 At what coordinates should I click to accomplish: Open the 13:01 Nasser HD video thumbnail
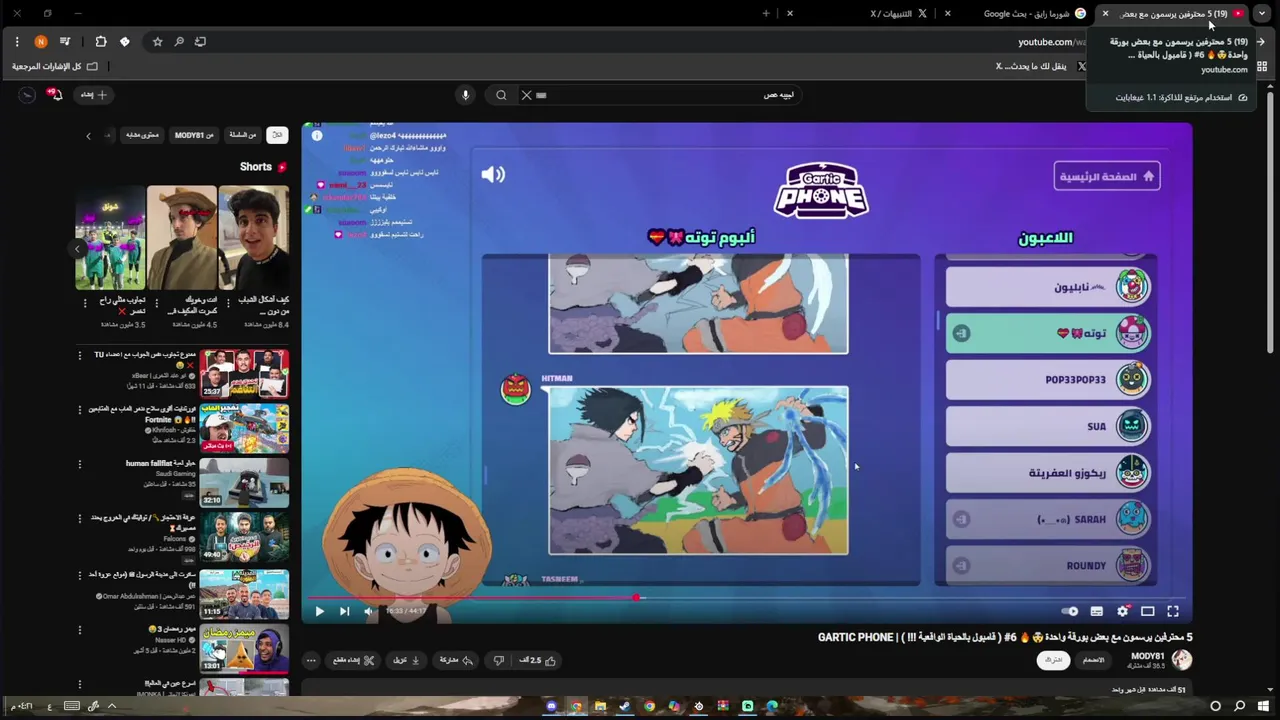[x=244, y=648]
